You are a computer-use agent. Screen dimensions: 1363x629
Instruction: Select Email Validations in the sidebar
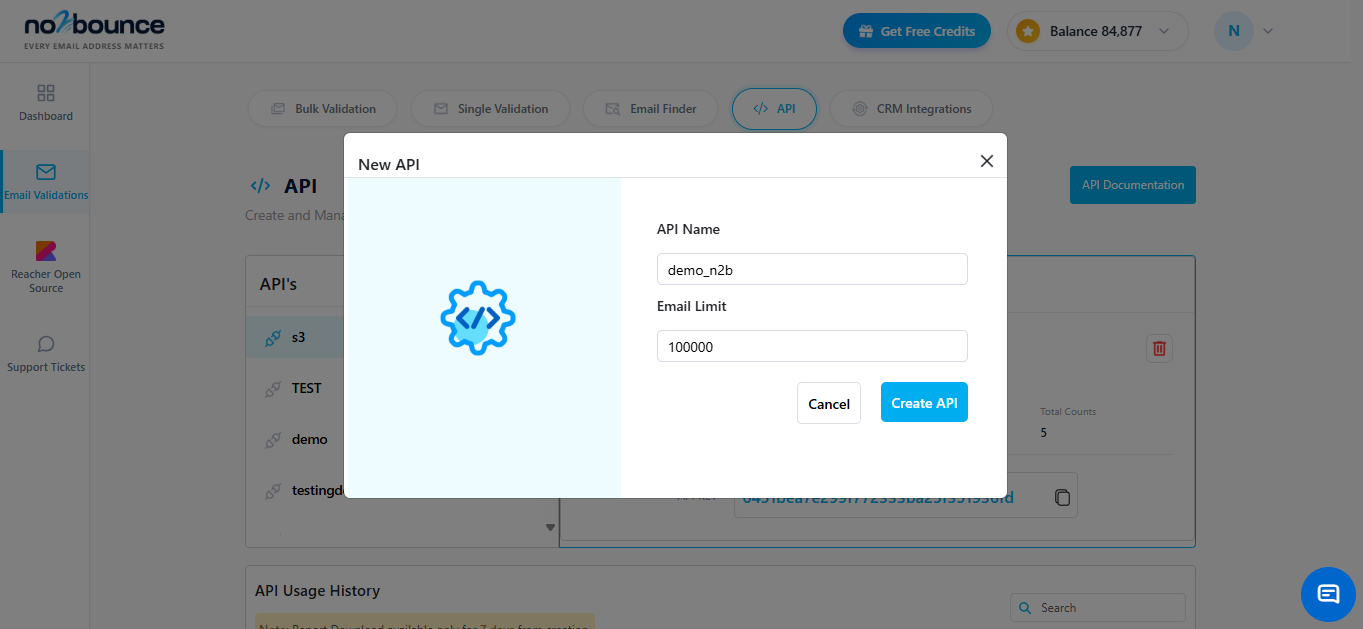point(44,181)
